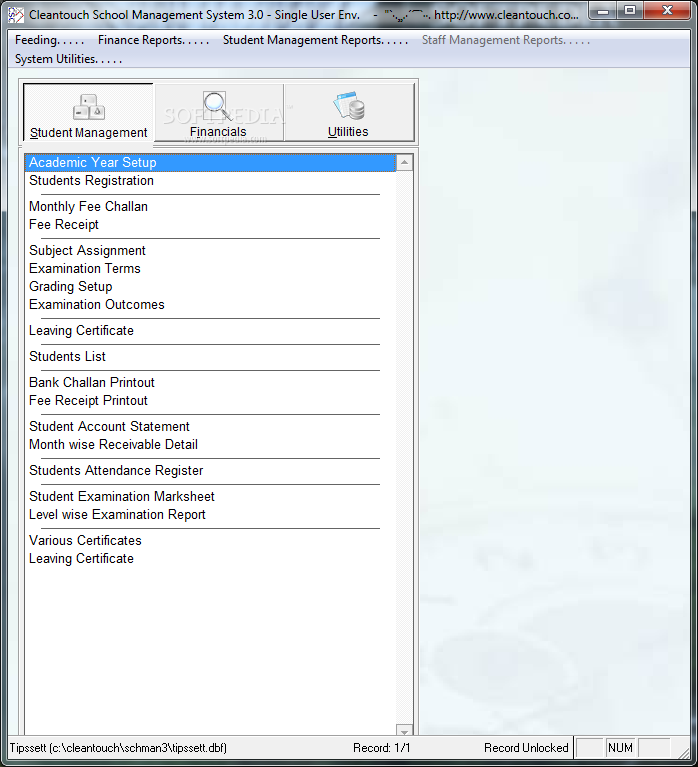Open the Students List entry
Viewport: 698px width, 767px height.
pyautogui.click(x=67, y=357)
